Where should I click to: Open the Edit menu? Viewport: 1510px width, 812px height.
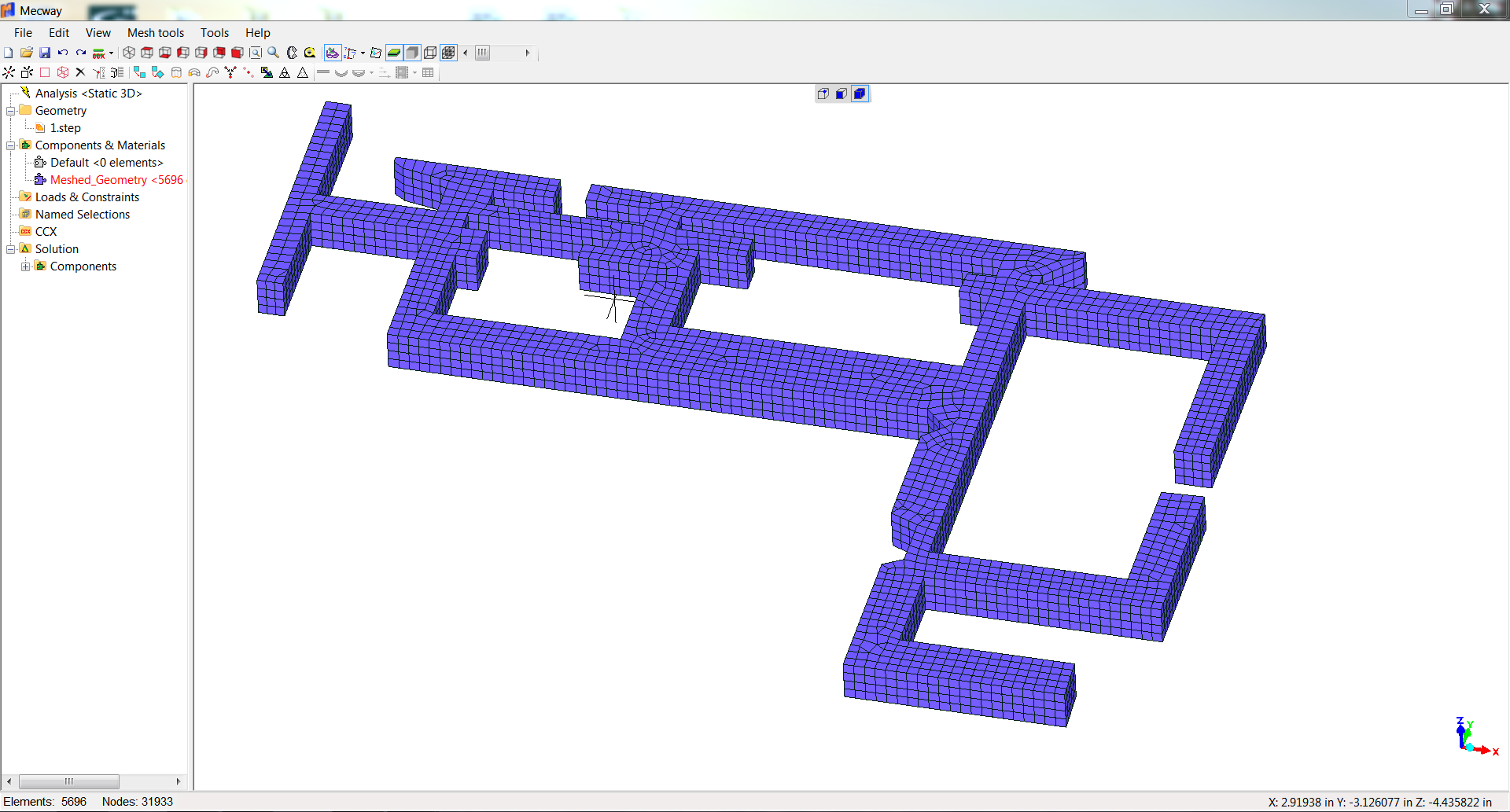(x=59, y=32)
